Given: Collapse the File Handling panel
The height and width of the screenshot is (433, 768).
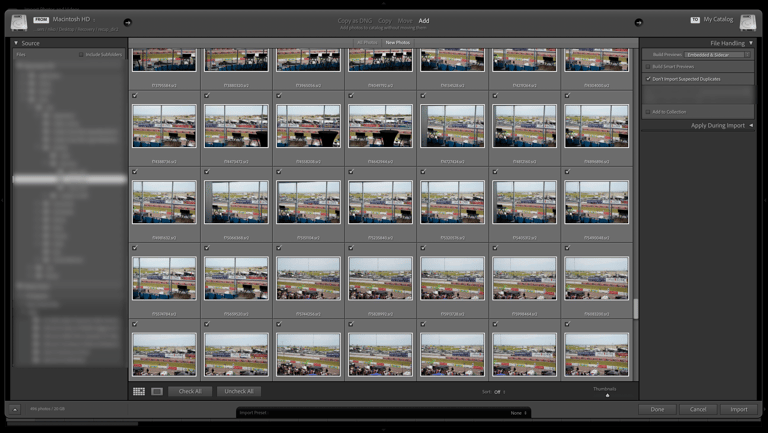Looking at the screenshot, I should pos(751,43).
